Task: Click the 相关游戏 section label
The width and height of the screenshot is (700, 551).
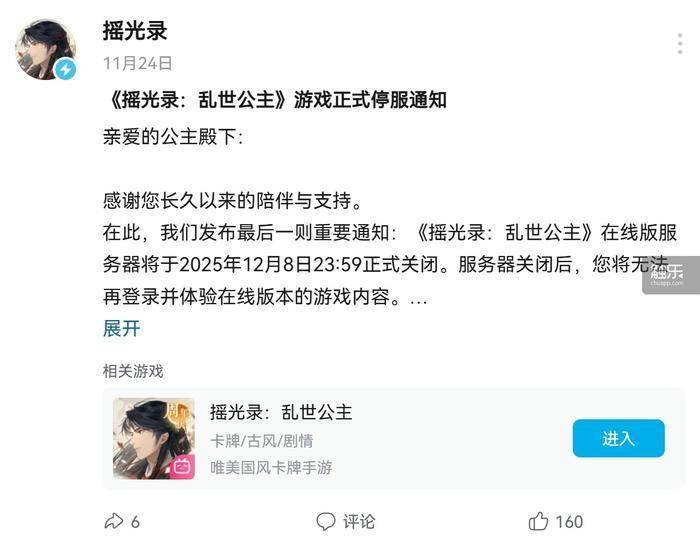Action: 133,371
